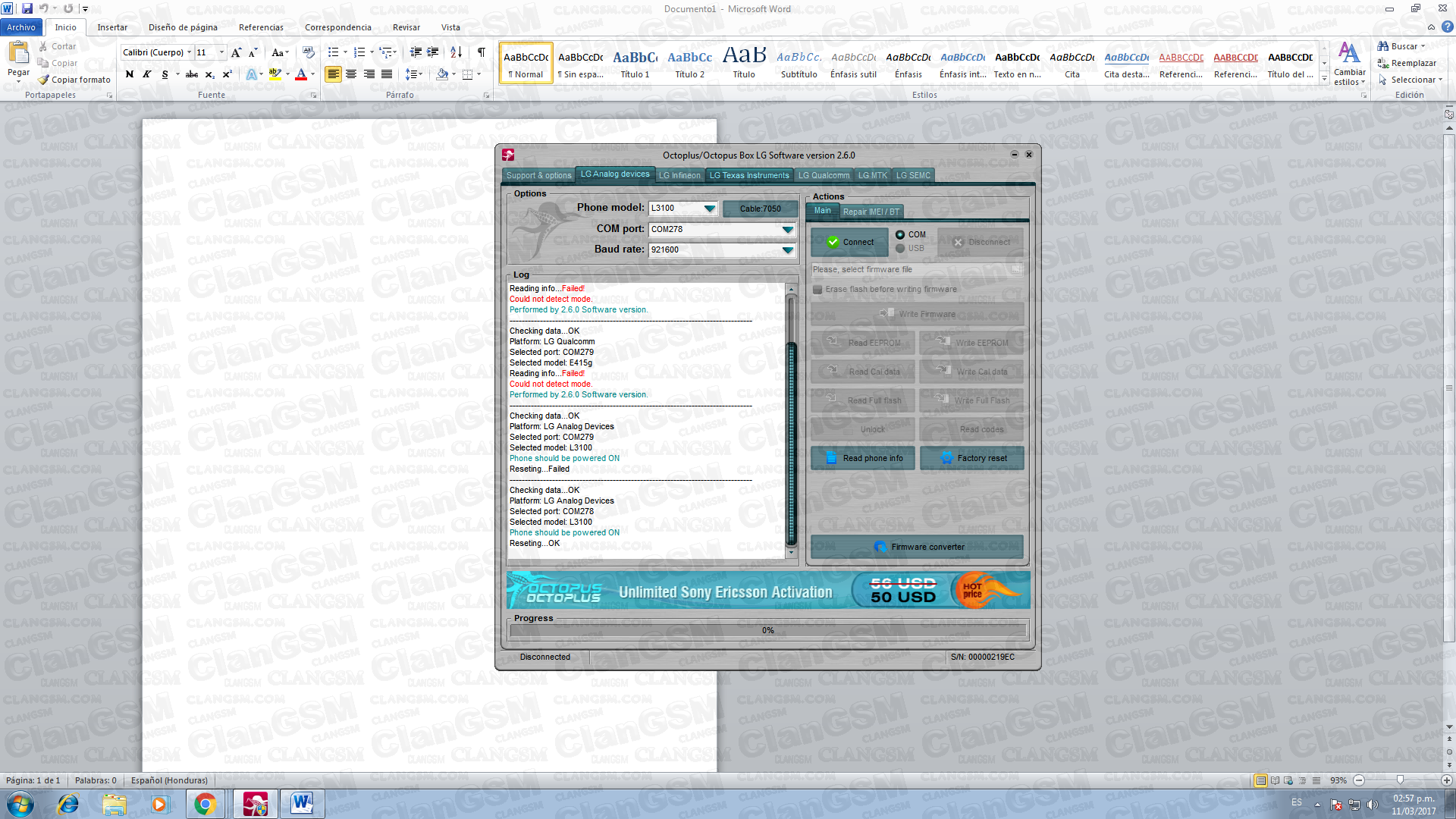Open the Insertar ribbon tab
Viewport: 1456px width, 819px height.
pos(112,27)
